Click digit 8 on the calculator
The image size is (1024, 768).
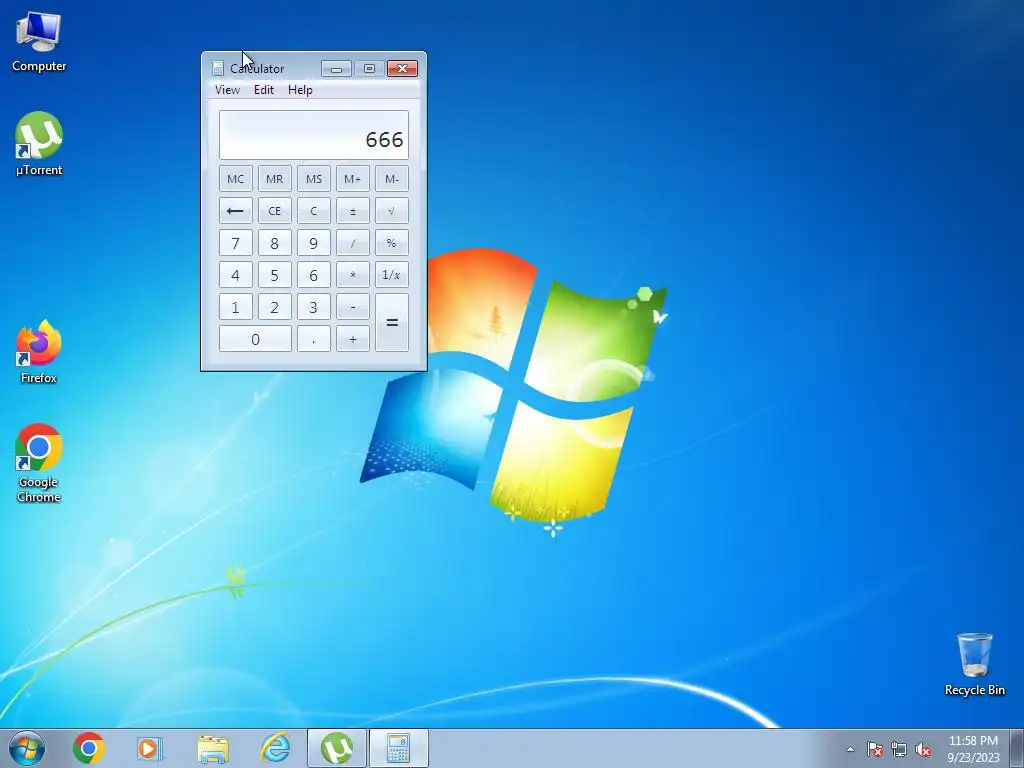[x=274, y=243]
